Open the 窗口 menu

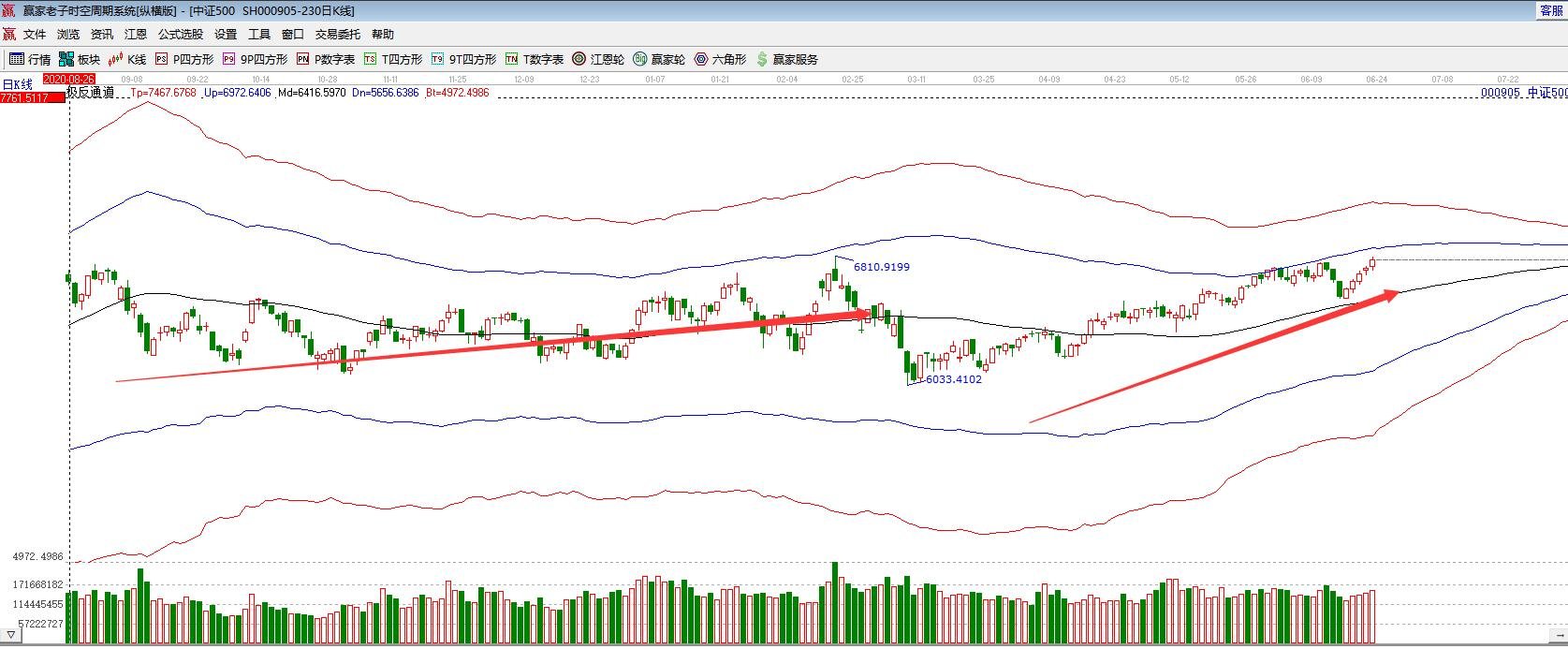click(x=293, y=34)
